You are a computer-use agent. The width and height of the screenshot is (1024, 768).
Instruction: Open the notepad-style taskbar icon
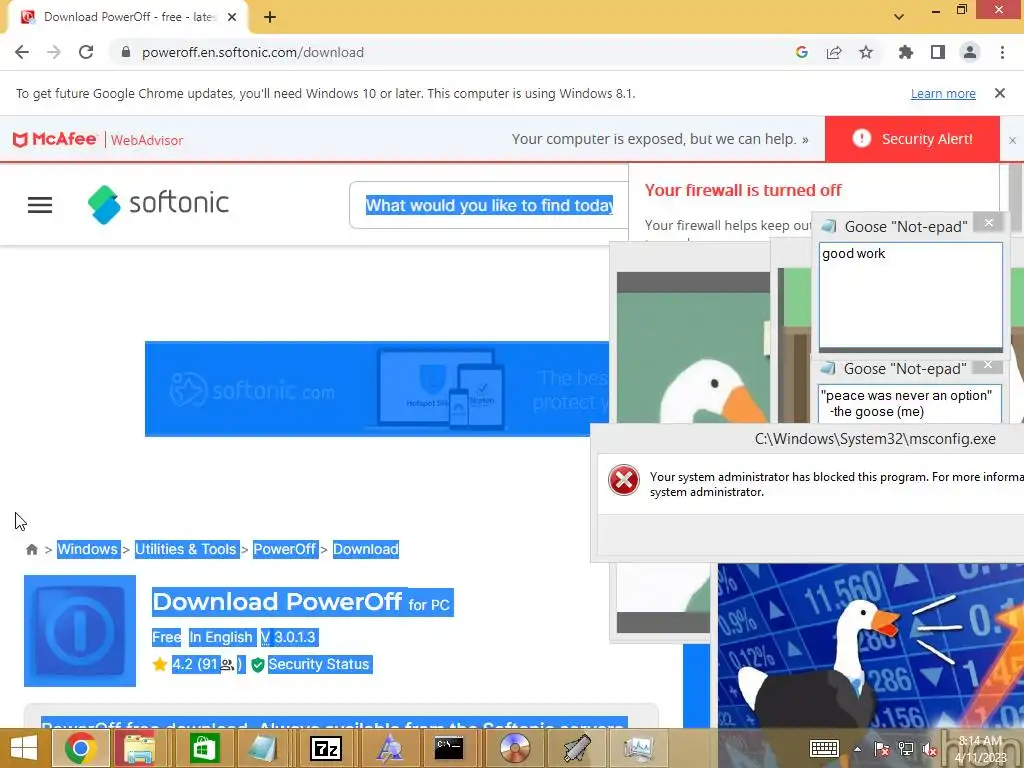coord(263,748)
